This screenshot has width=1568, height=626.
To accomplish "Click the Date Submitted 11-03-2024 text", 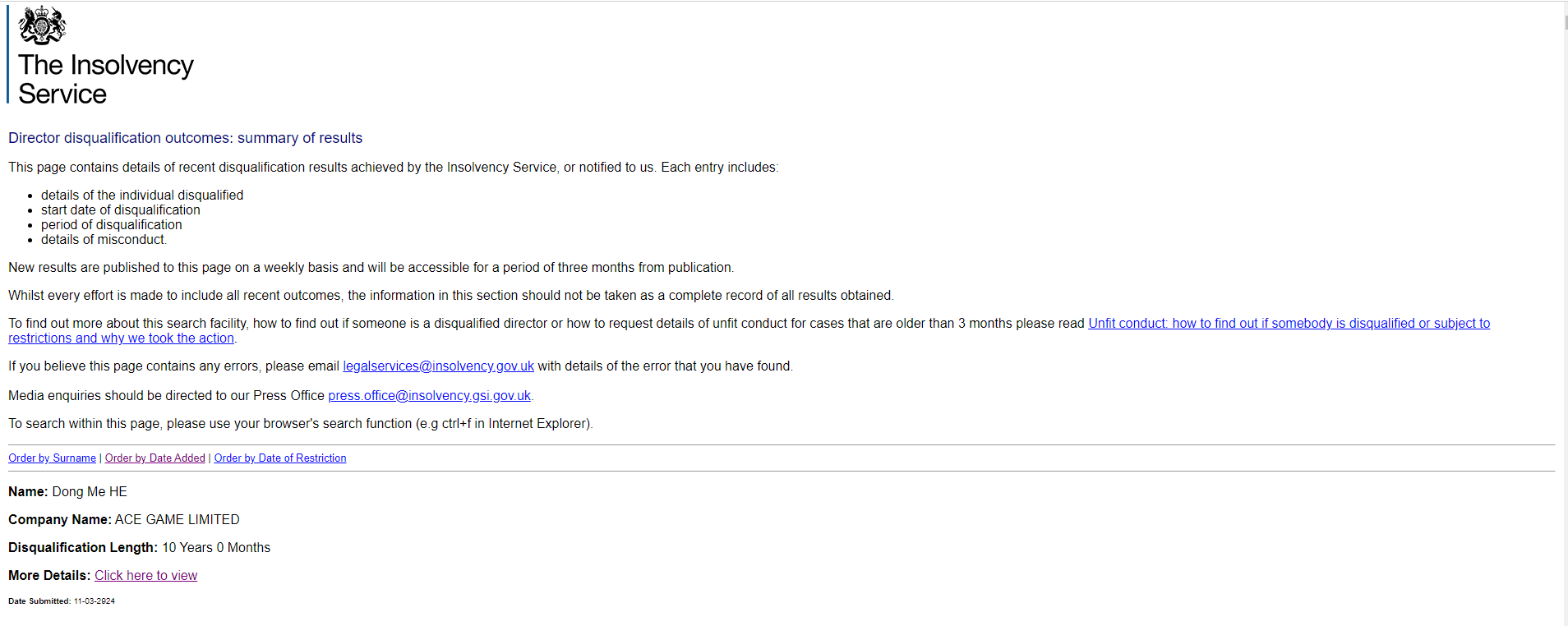I will (62, 601).
